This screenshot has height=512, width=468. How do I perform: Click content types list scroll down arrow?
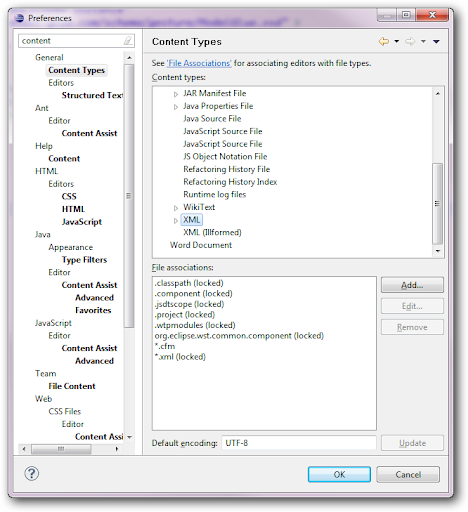(438, 251)
